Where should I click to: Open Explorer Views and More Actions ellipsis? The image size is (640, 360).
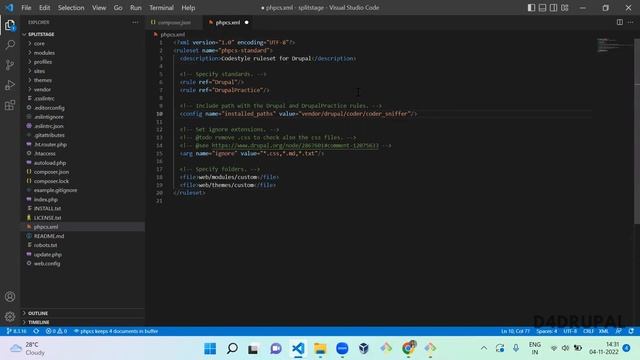(x=135, y=22)
